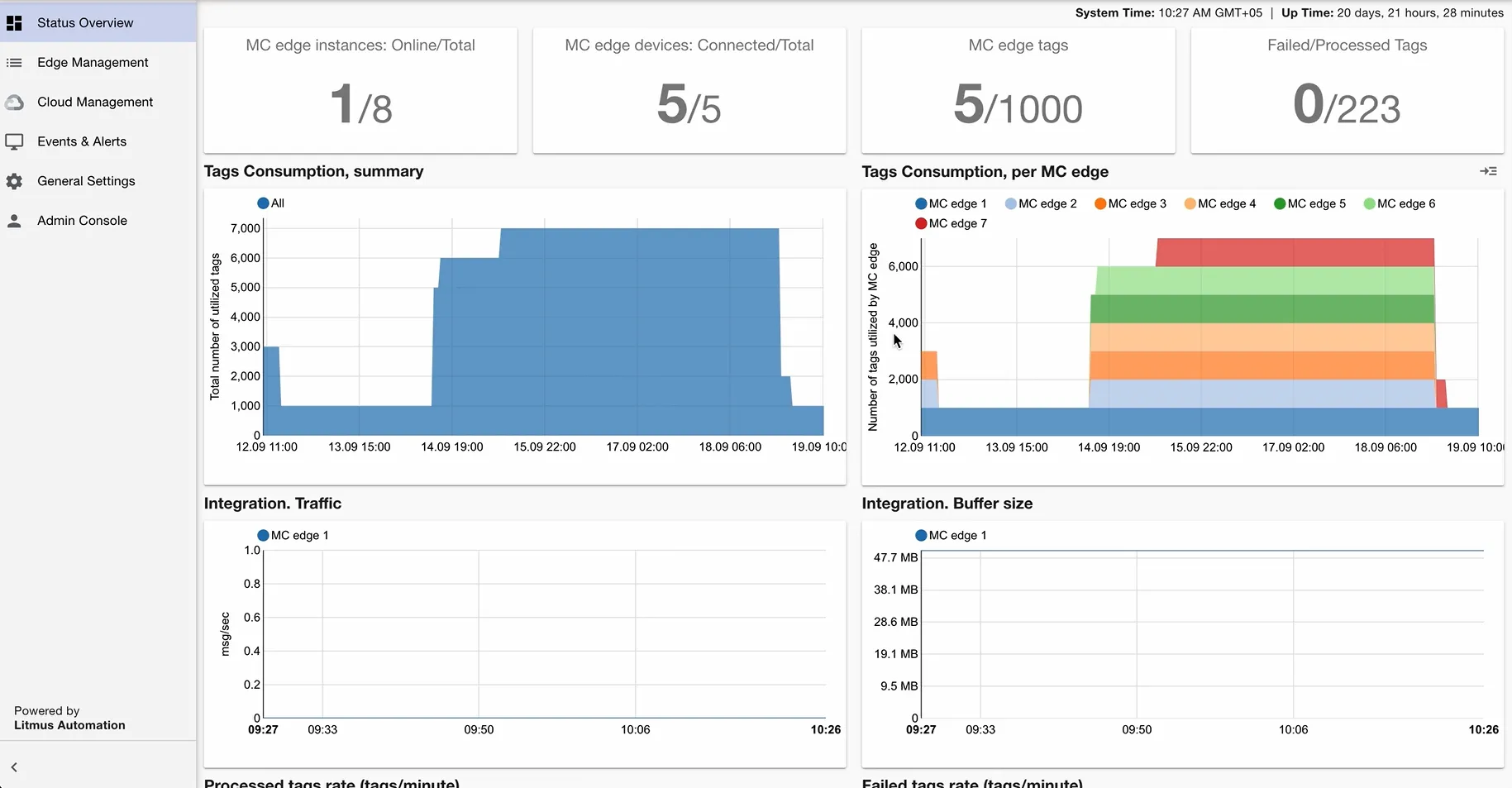The width and height of the screenshot is (1512, 788).
Task: Click the red MC edge 7 area in chart
Action: click(x=1295, y=252)
